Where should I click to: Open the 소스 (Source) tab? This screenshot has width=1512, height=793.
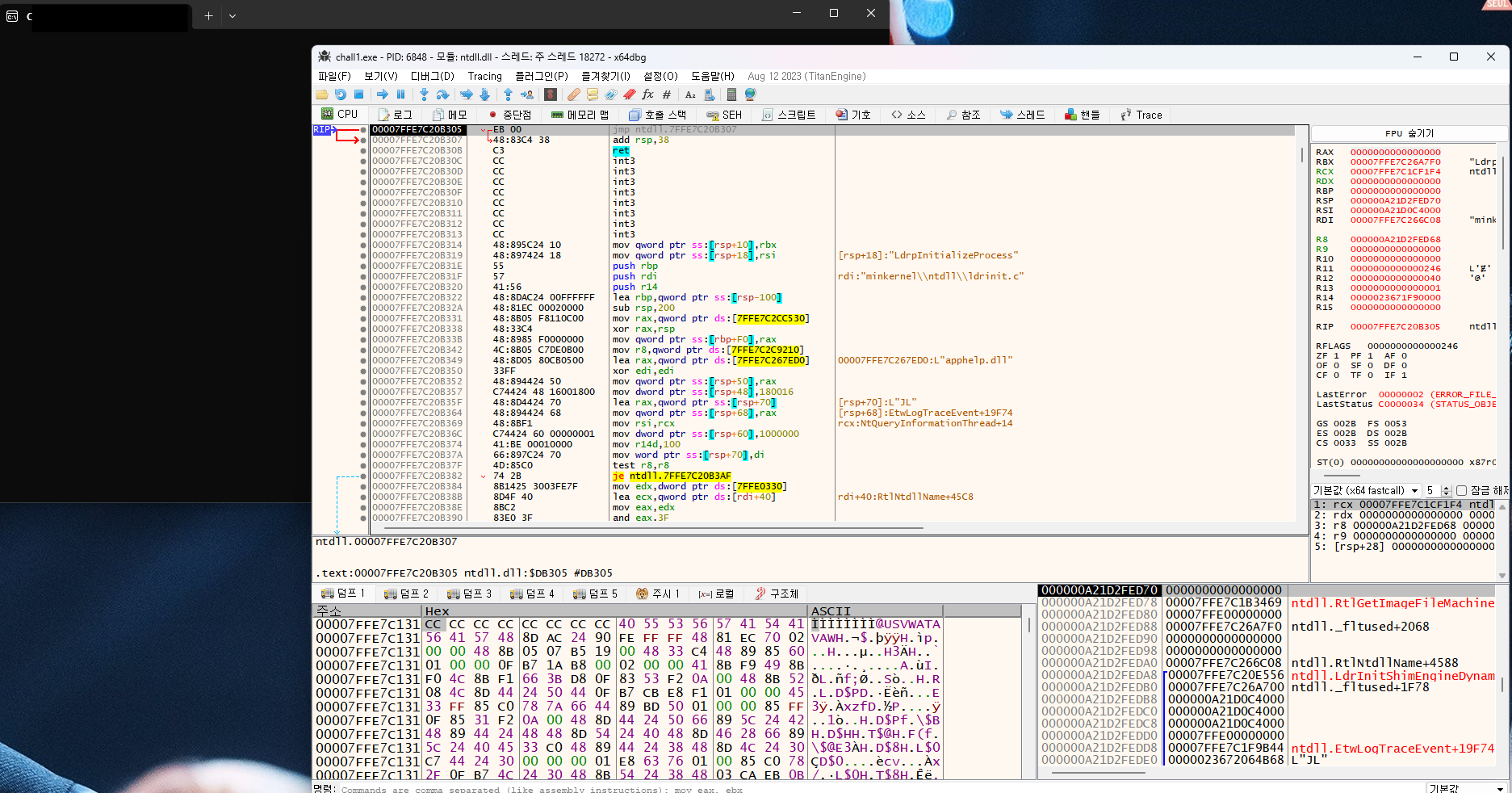click(x=908, y=115)
